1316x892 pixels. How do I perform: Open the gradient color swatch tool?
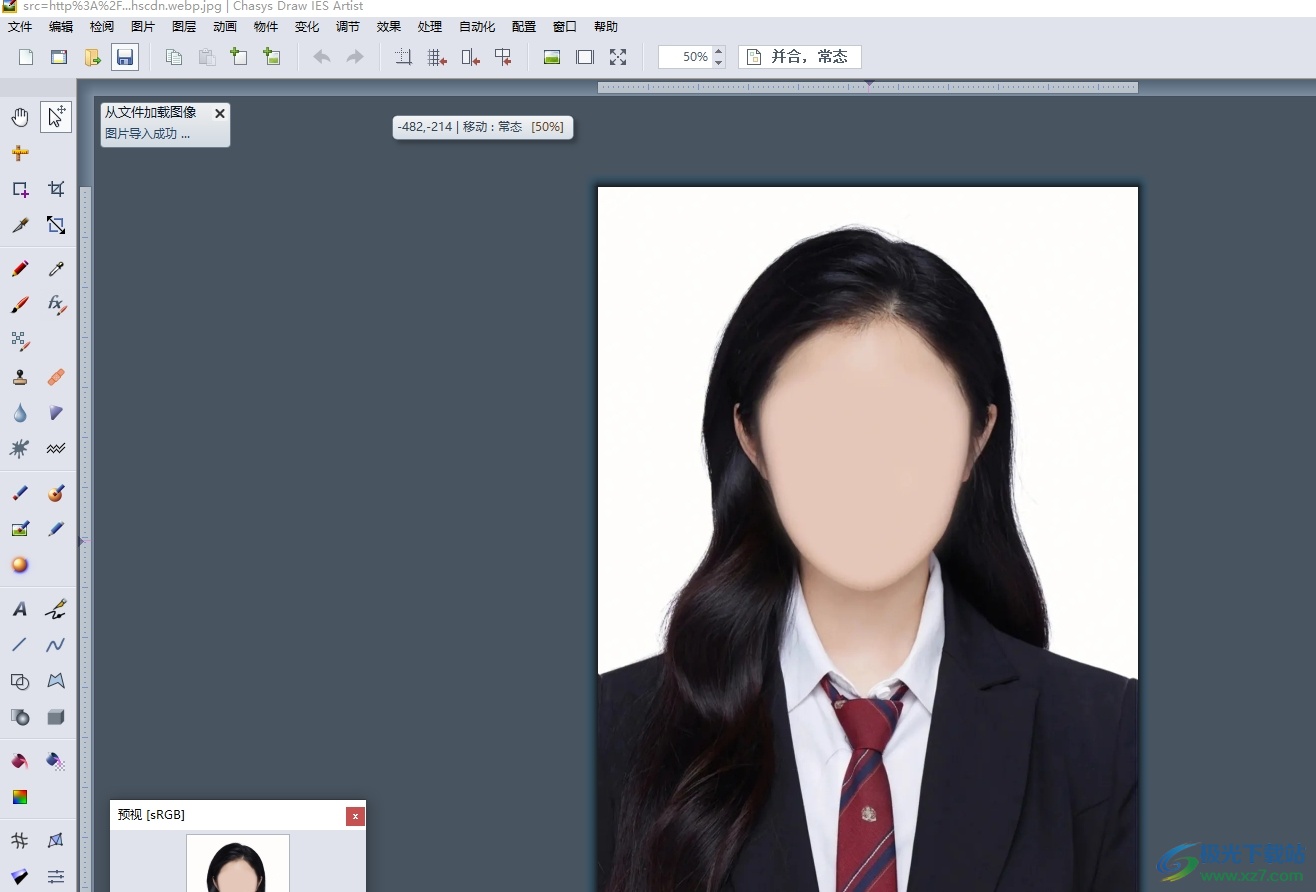point(19,797)
